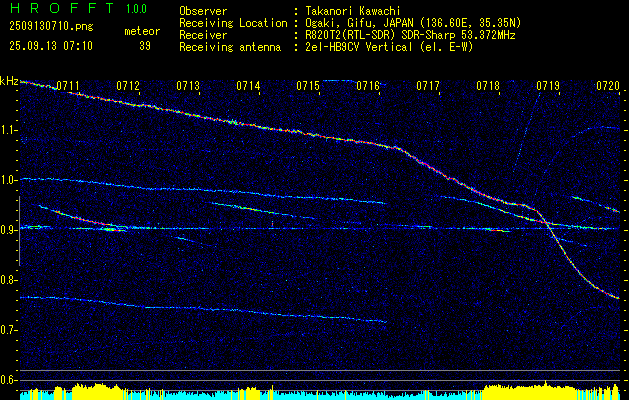
Task: Click the version number 1.0.0
Action: tap(136, 9)
